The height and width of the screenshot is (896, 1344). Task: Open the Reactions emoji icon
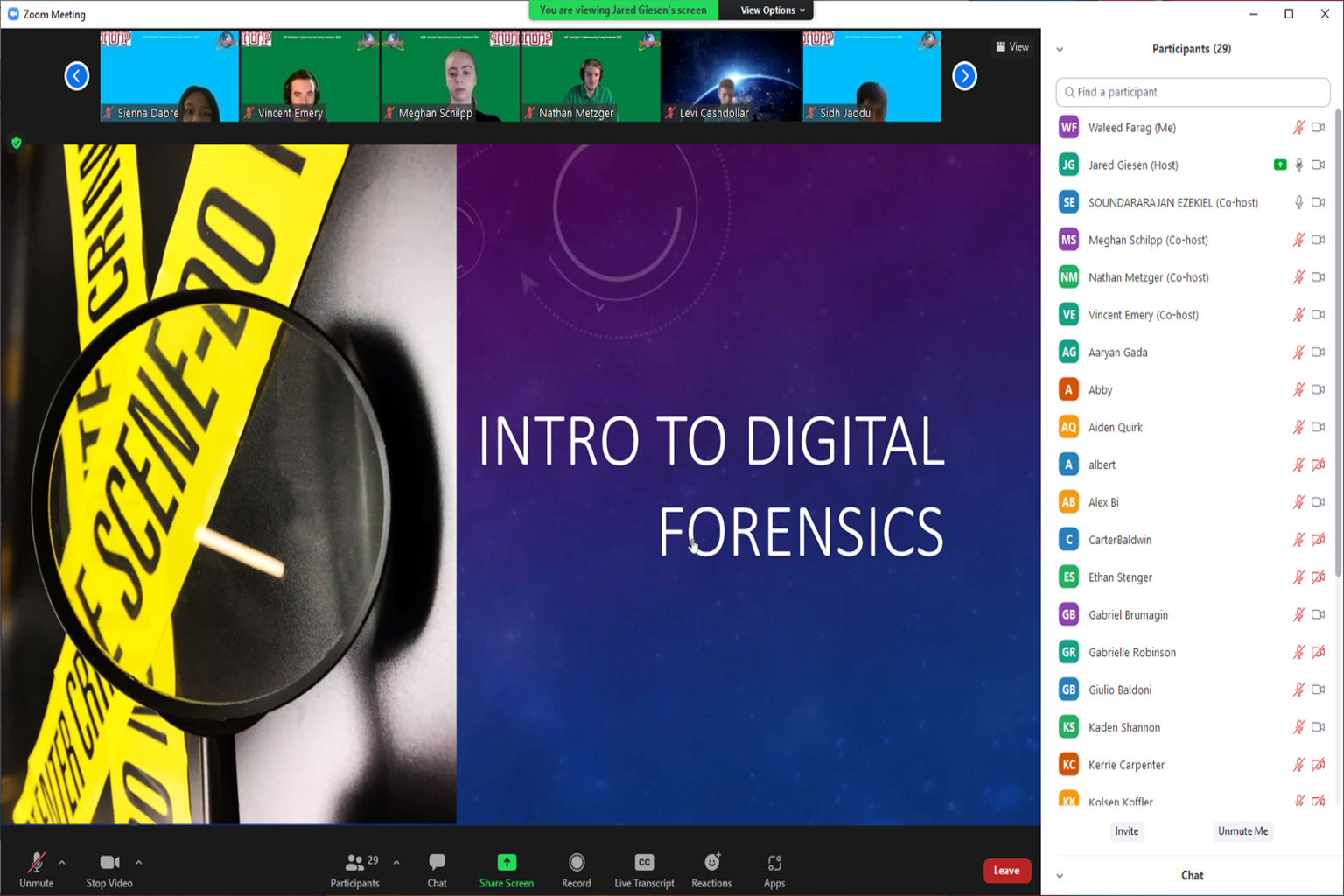[712, 863]
